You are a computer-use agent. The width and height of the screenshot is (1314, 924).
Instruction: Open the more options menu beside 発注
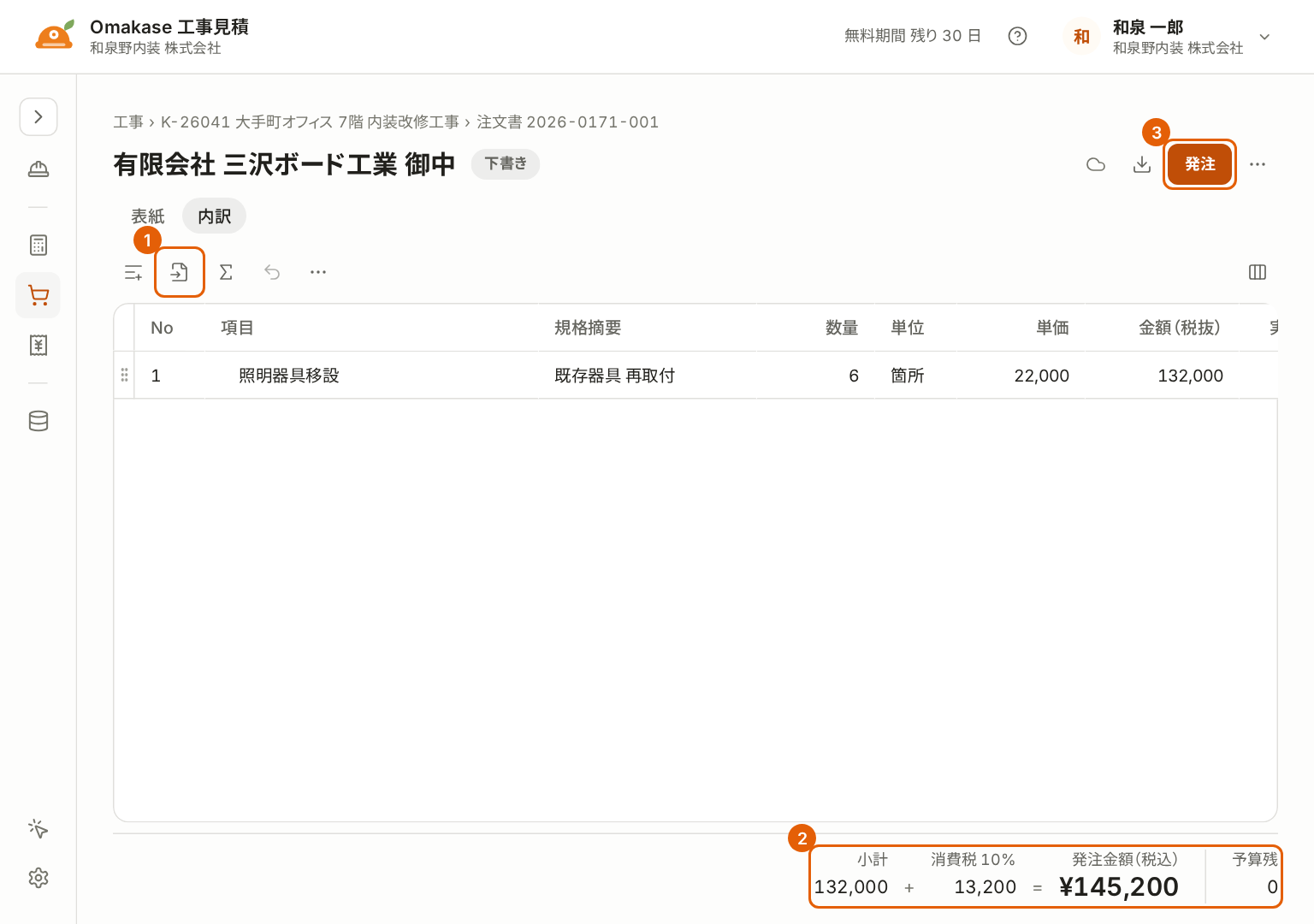(x=1258, y=164)
